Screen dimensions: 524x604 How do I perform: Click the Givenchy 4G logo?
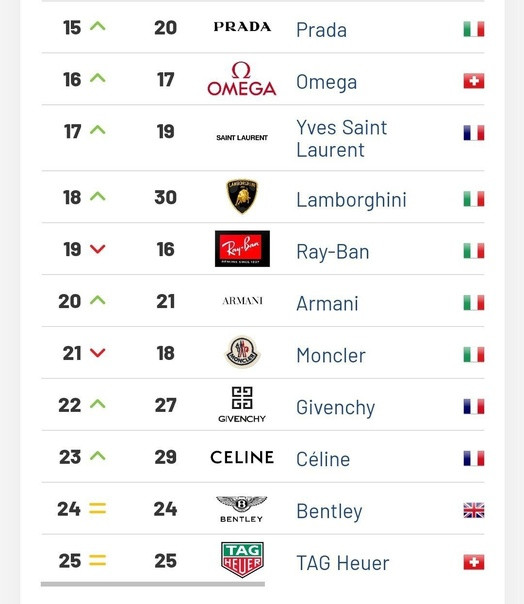(x=242, y=405)
